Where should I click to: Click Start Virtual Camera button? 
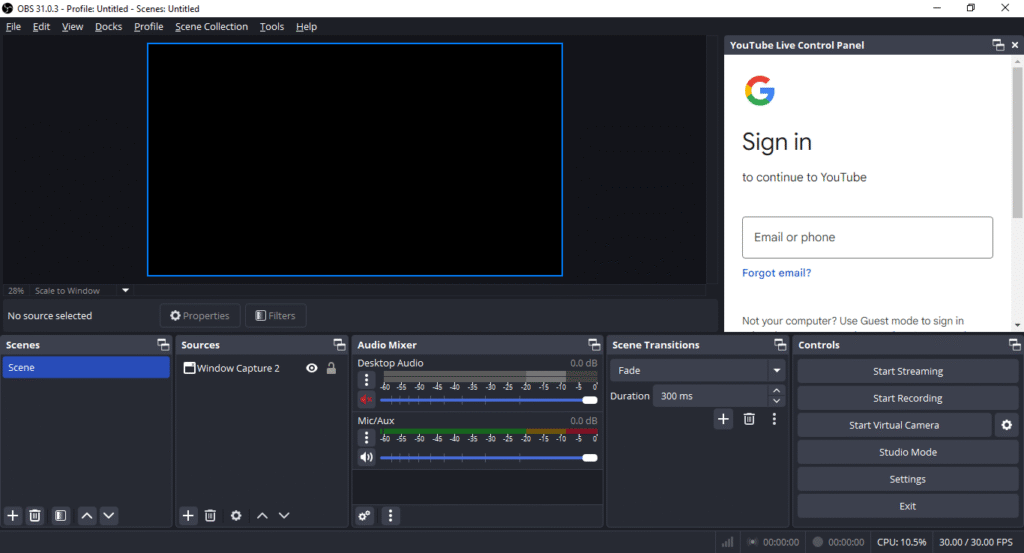(x=894, y=425)
